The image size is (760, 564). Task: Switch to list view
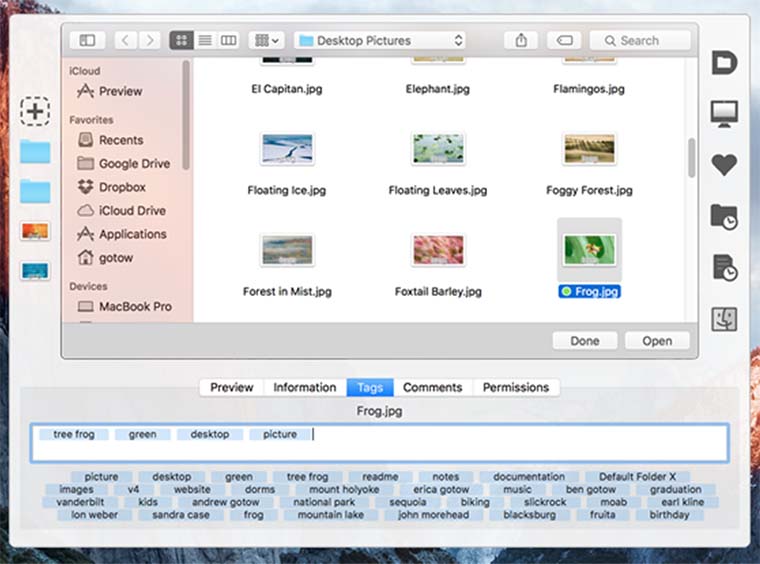click(x=205, y=40)
